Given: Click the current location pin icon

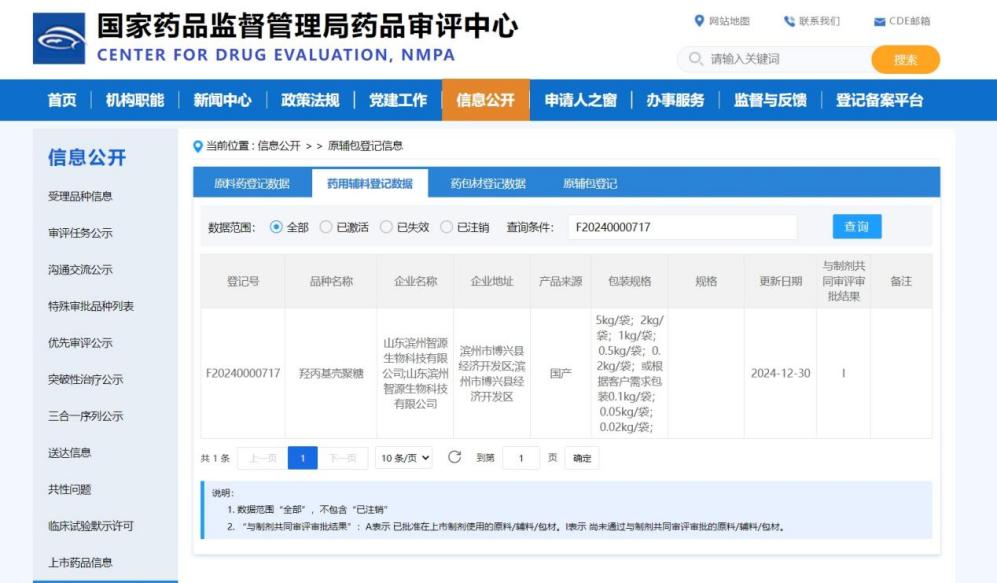Looking at the screenshot, I should (x=198, y=146).
